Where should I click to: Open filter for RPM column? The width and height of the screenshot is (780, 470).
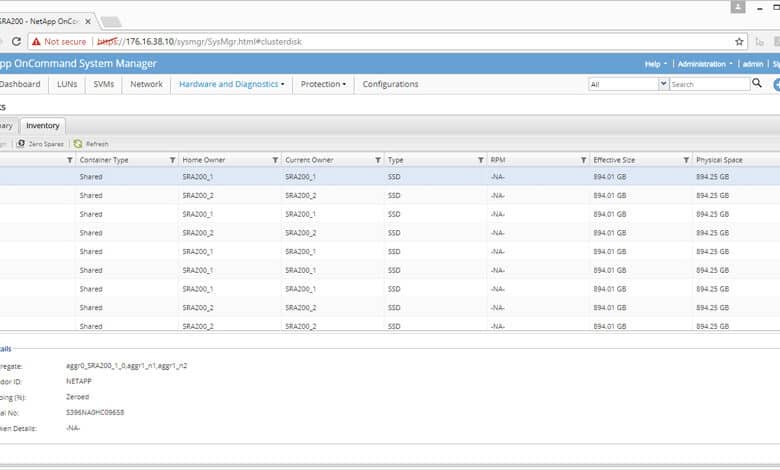click(x=584, y=160)
